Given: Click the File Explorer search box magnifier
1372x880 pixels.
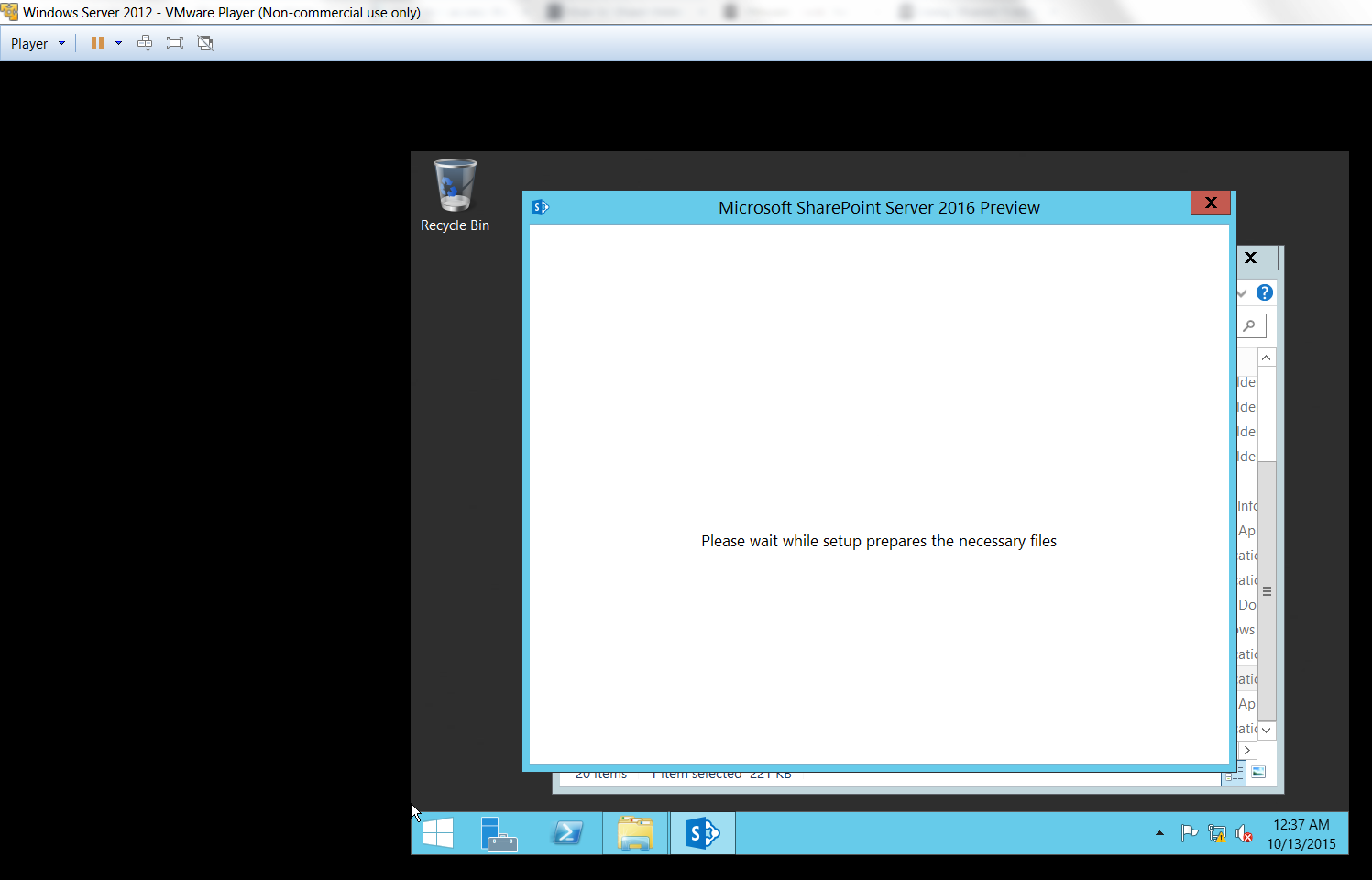Looking at the screenshot, I should tap(1250, 325).
